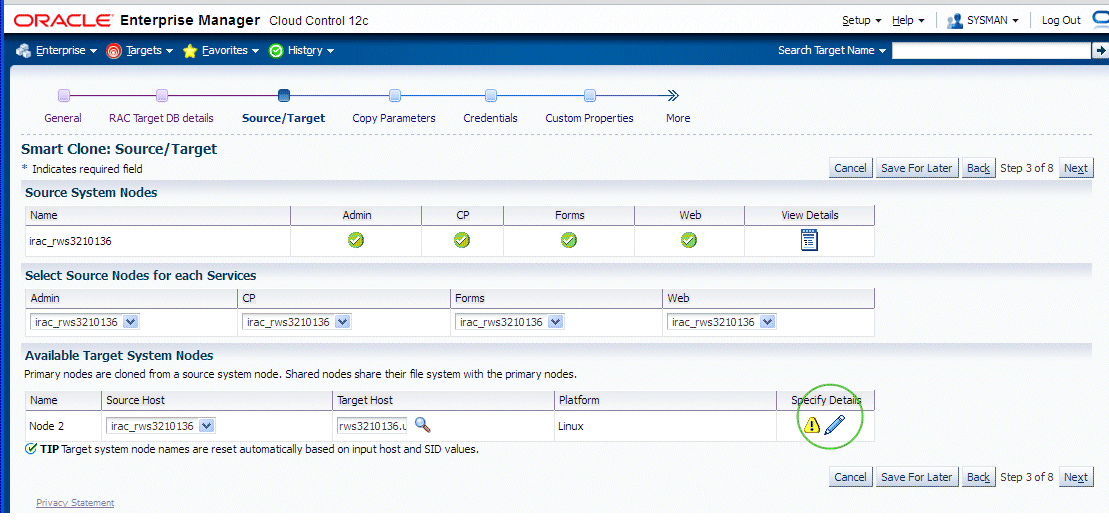Image resolution: width=1109 pixels, height=525 pixels.
Task: Click the top Save For Later button
Action: (917, 168)
